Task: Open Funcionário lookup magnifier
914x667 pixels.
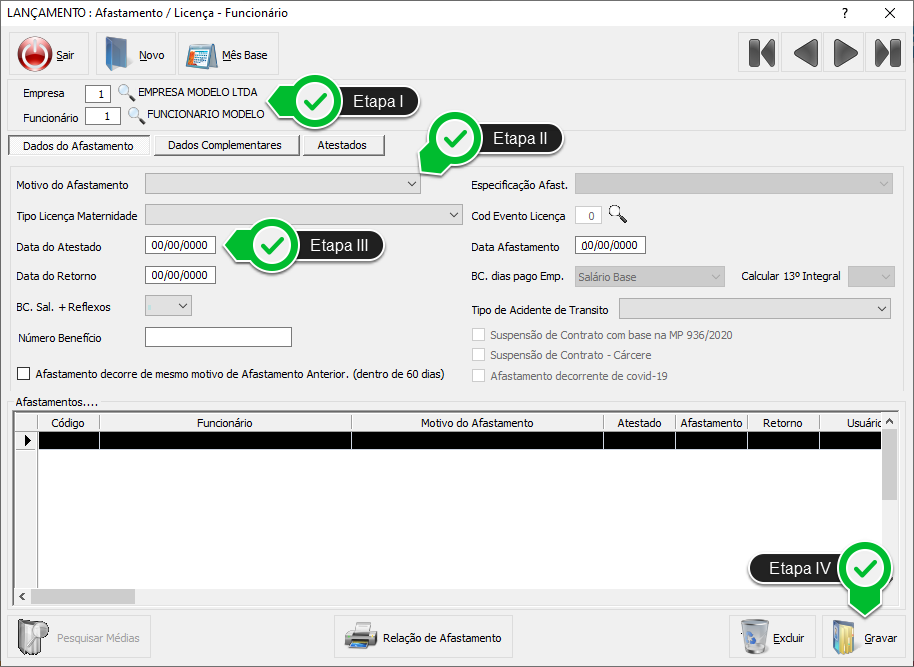Action: click(x=136, y=115)
